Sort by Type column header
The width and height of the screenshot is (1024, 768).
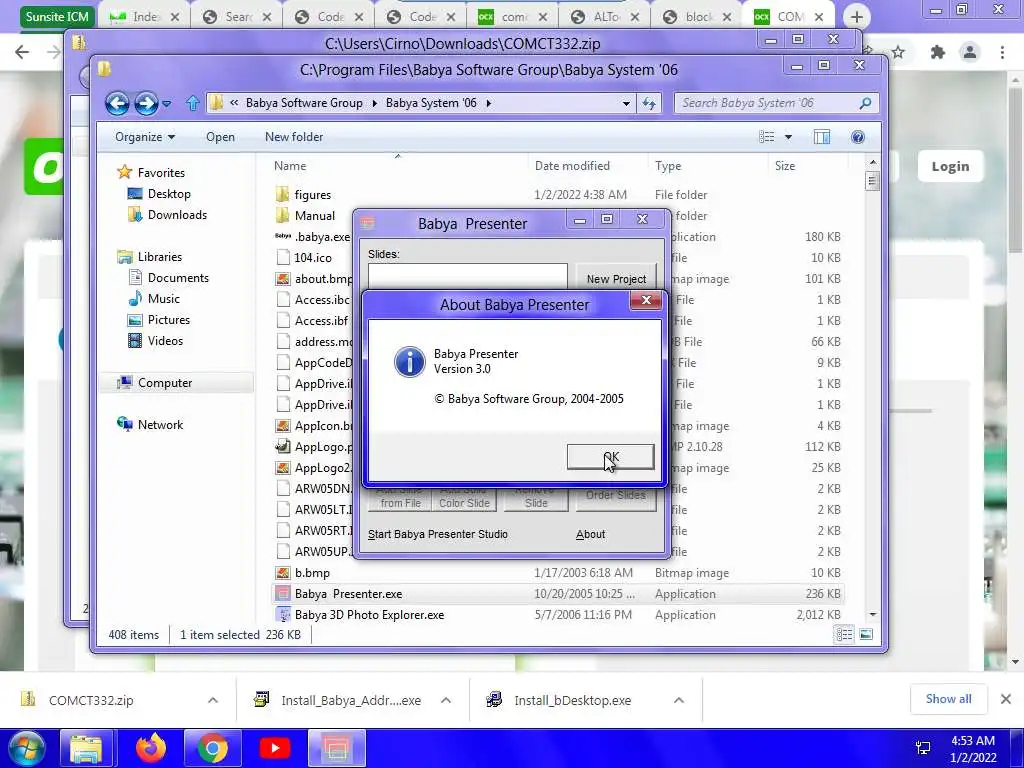[x=667, y=166]
